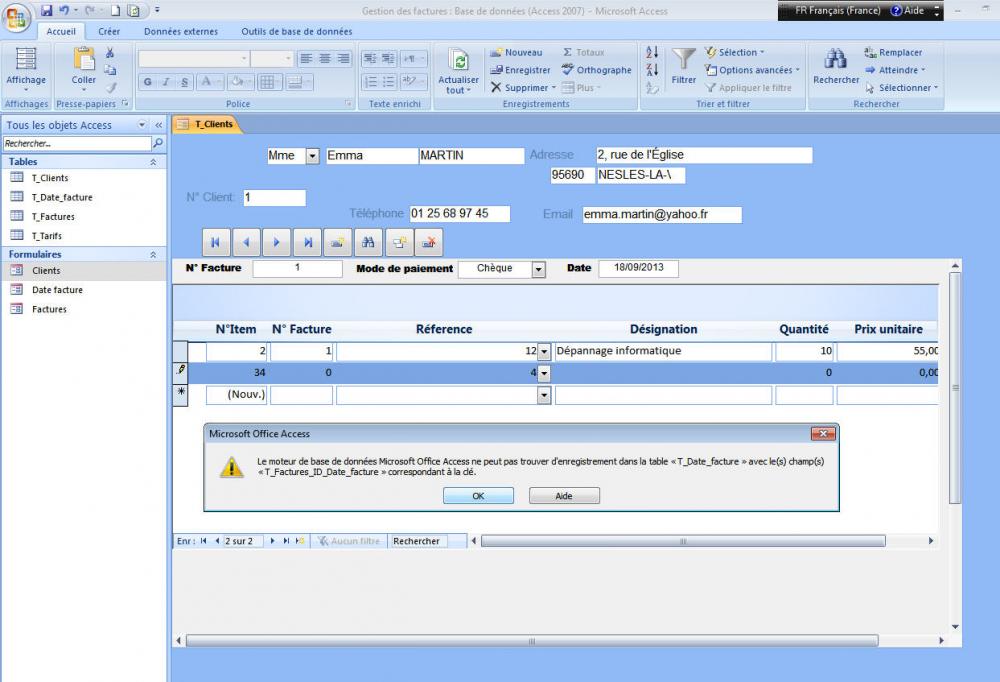Switch to the Créer ribbon tab
1000x682 pixels.
click(109, 31)
